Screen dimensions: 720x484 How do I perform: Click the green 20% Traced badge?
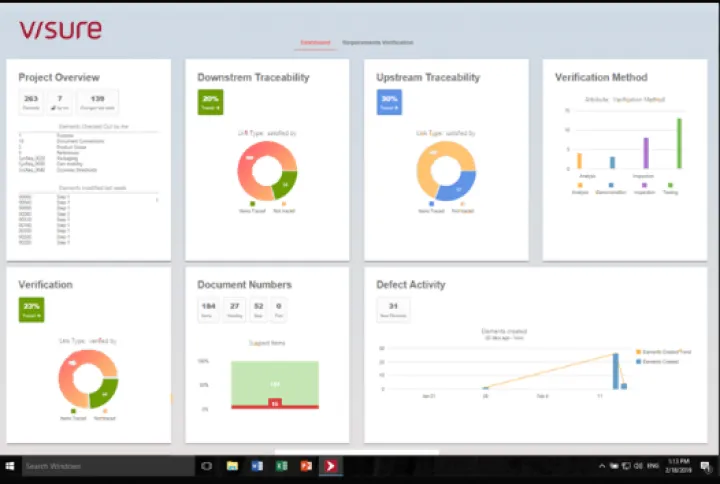pos(210,101)
